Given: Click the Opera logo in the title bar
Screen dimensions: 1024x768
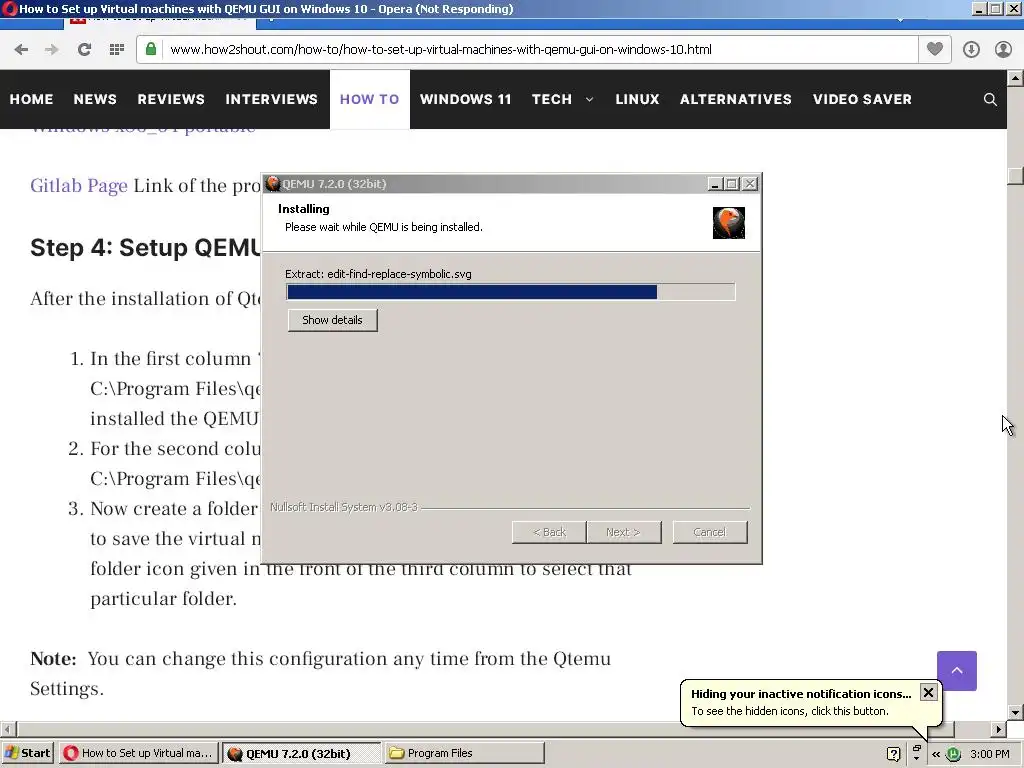Looking at the screenshot, I should pos(9,8).
